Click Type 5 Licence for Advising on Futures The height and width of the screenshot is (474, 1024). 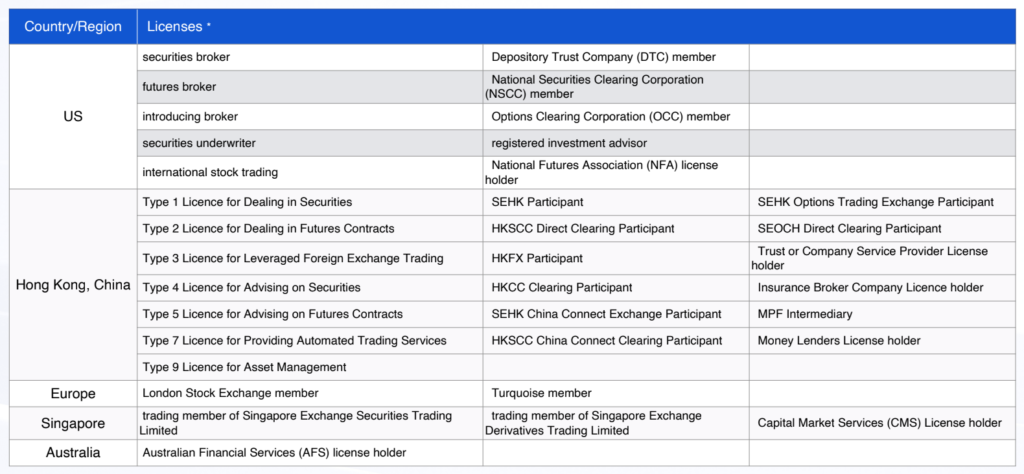coord(310,314)
